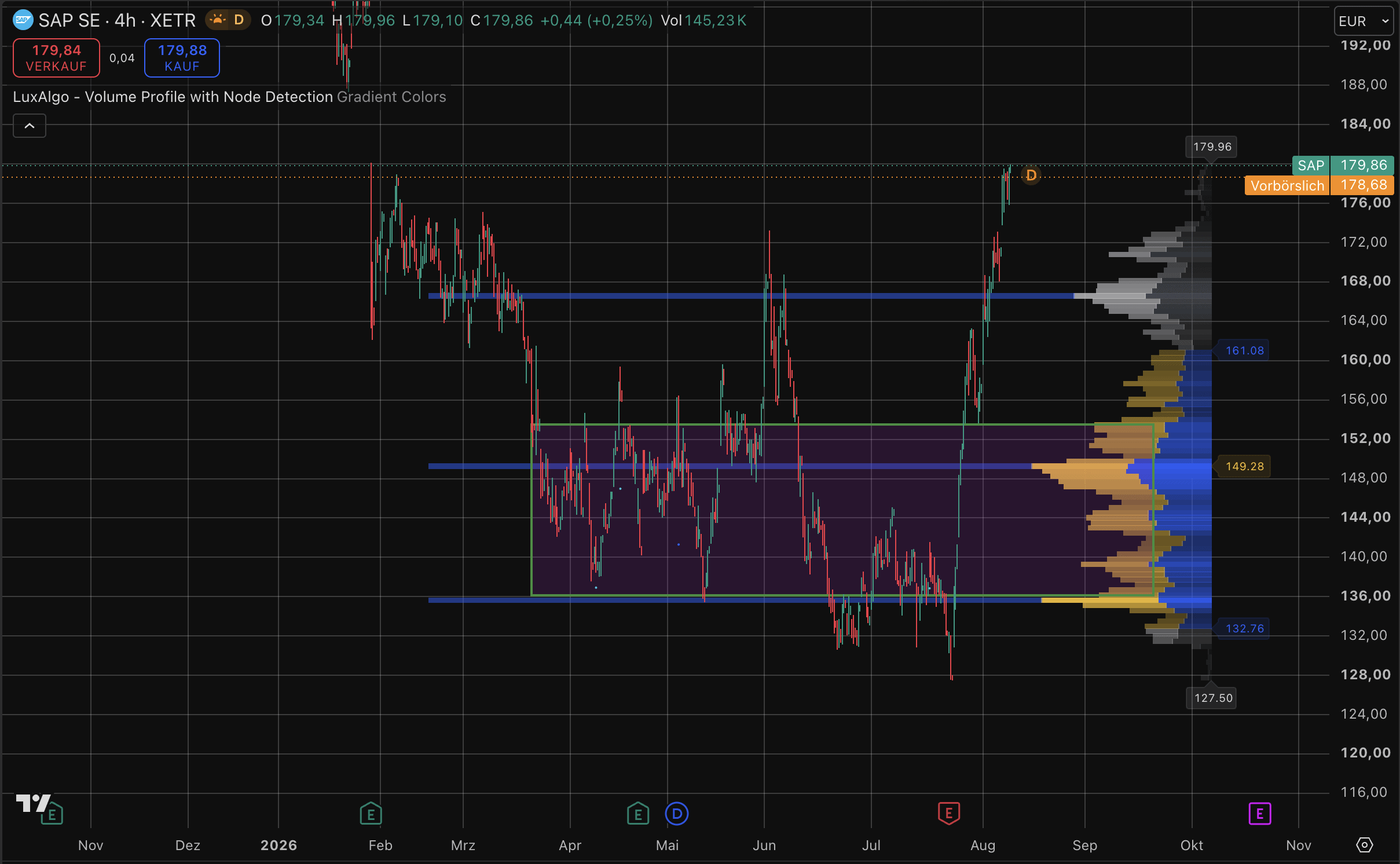The width and height of the screenshot is (1400, 864).
Task: Click the Okt label on the time axis
Action: pos(1192,845)
